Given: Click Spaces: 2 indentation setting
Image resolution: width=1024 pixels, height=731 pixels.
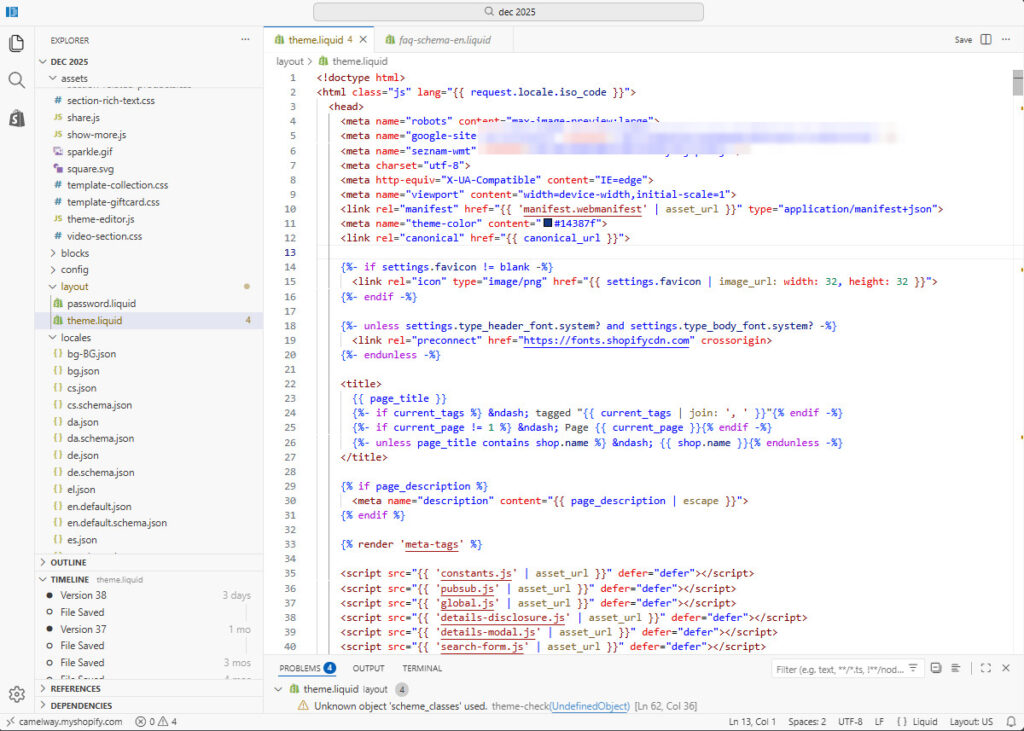Looking at the screenshot, I should [x=807, y=722].
